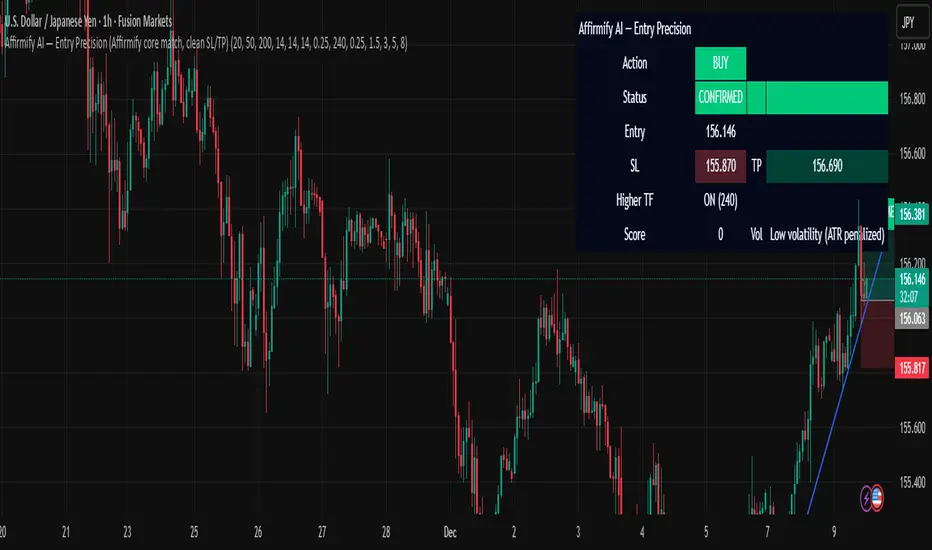
Task: Click the TP label in table
Action: coord(756,166)
